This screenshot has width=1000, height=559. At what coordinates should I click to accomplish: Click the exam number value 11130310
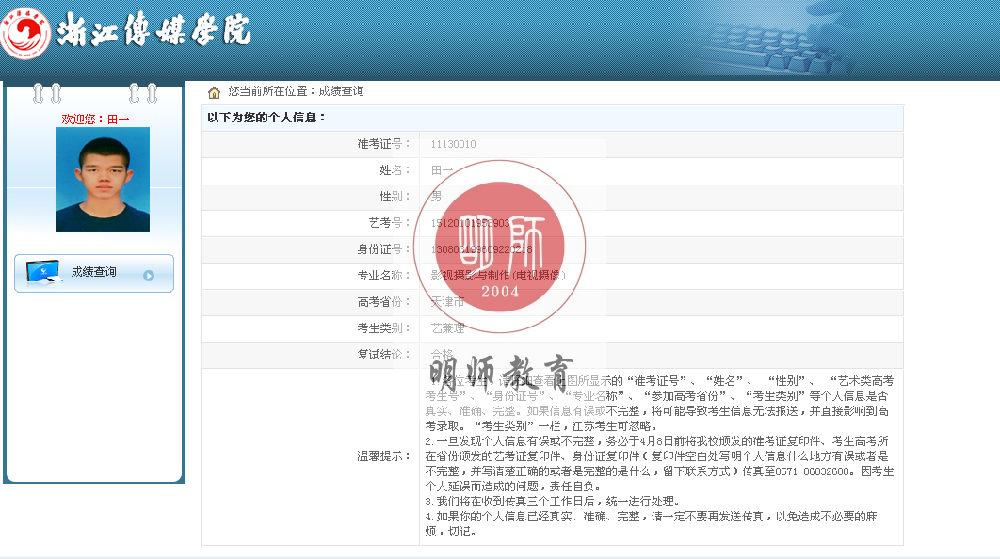point(453,144)
